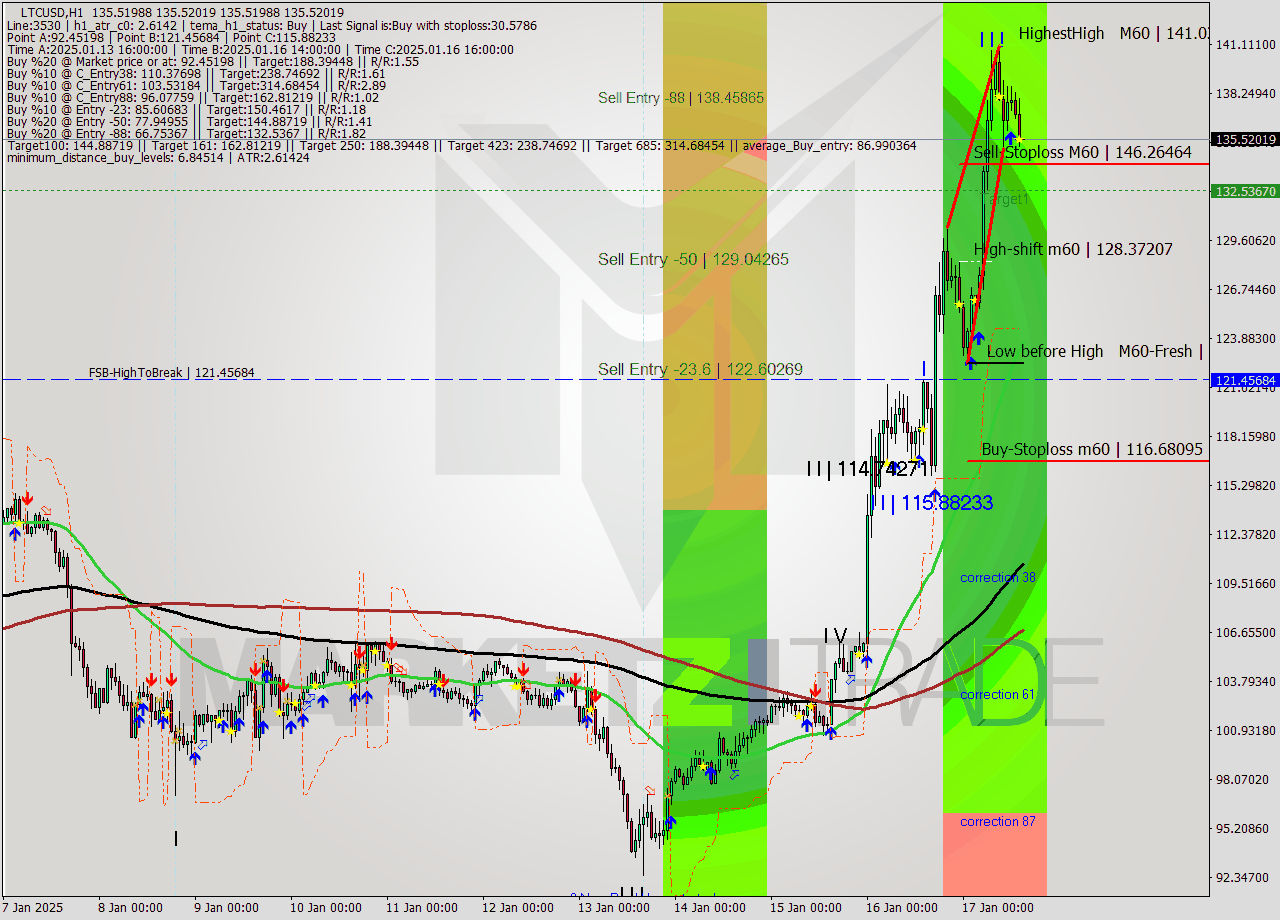Click the '12 Jan 00:00' date label
Image resolution: width=1280 pixels, height=920 pixels.
click(x=517, y=908)
